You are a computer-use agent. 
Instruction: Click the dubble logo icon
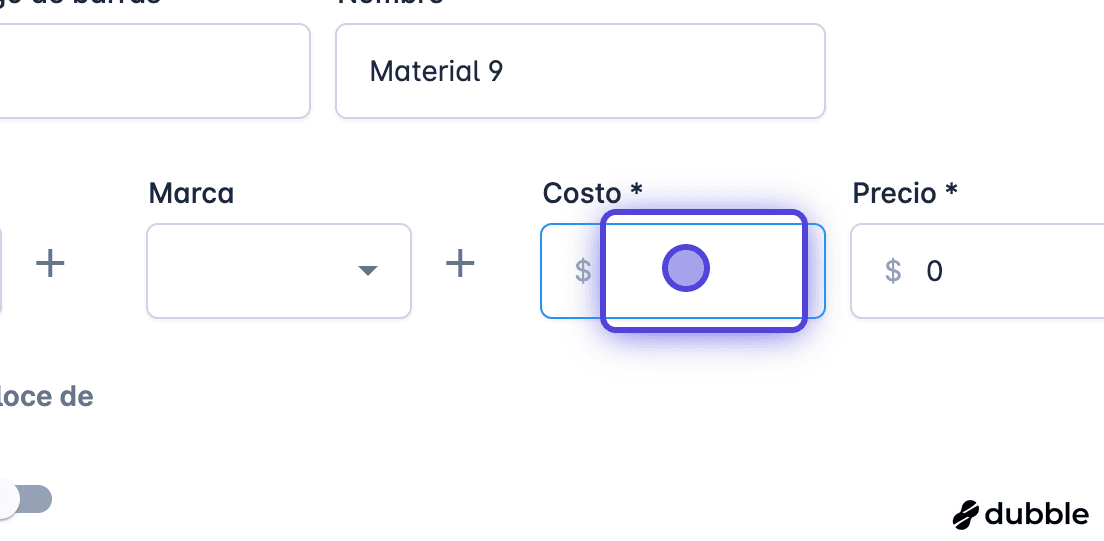coord(966,515)
